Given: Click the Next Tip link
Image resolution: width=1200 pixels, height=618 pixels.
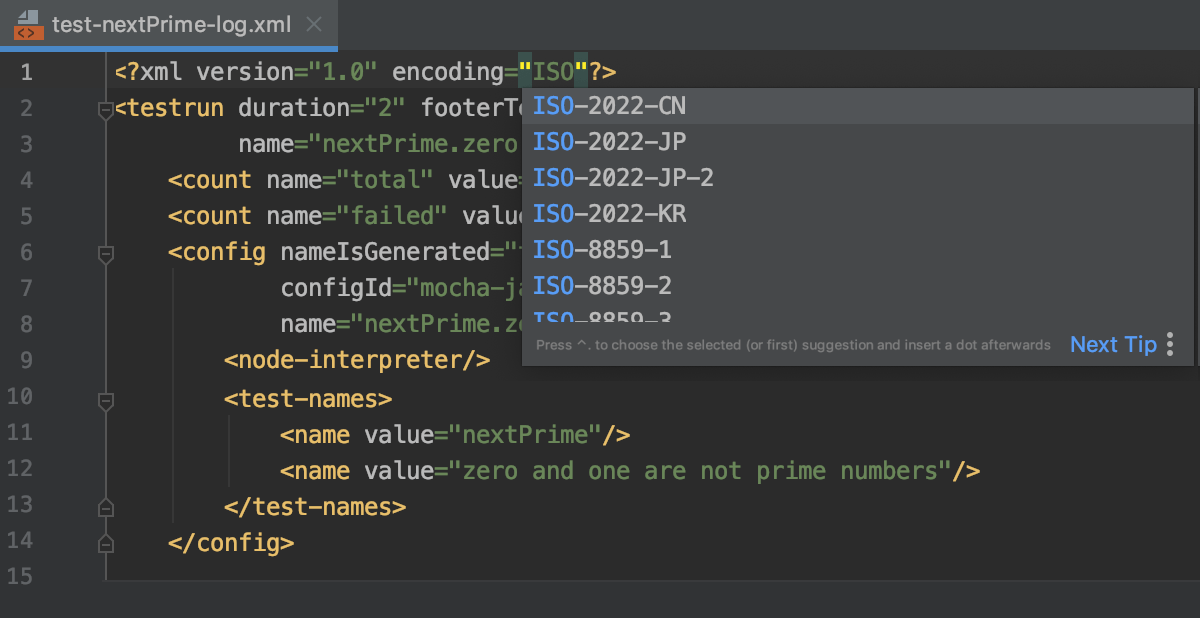Looking at the screenshot, I should pyautogui.click(x=1113, y=344).
